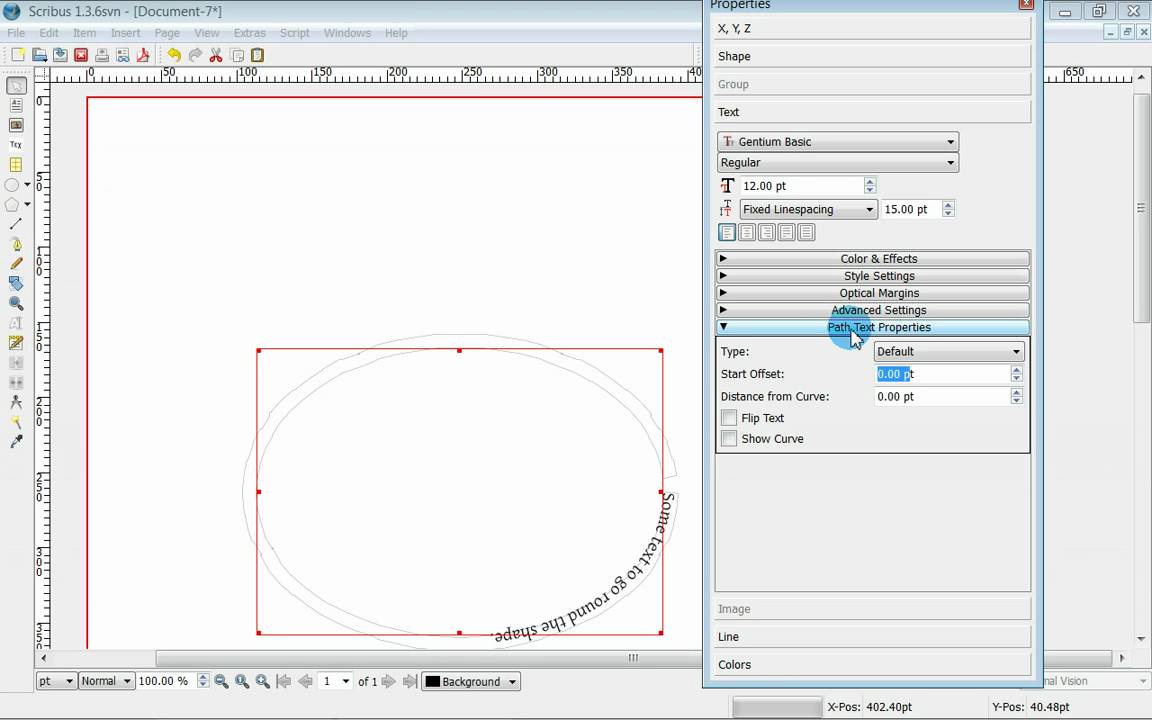This screenshot has height=720, width=1152.
Task: Select the Insert Image Frame tool
Action: point(16,126)
